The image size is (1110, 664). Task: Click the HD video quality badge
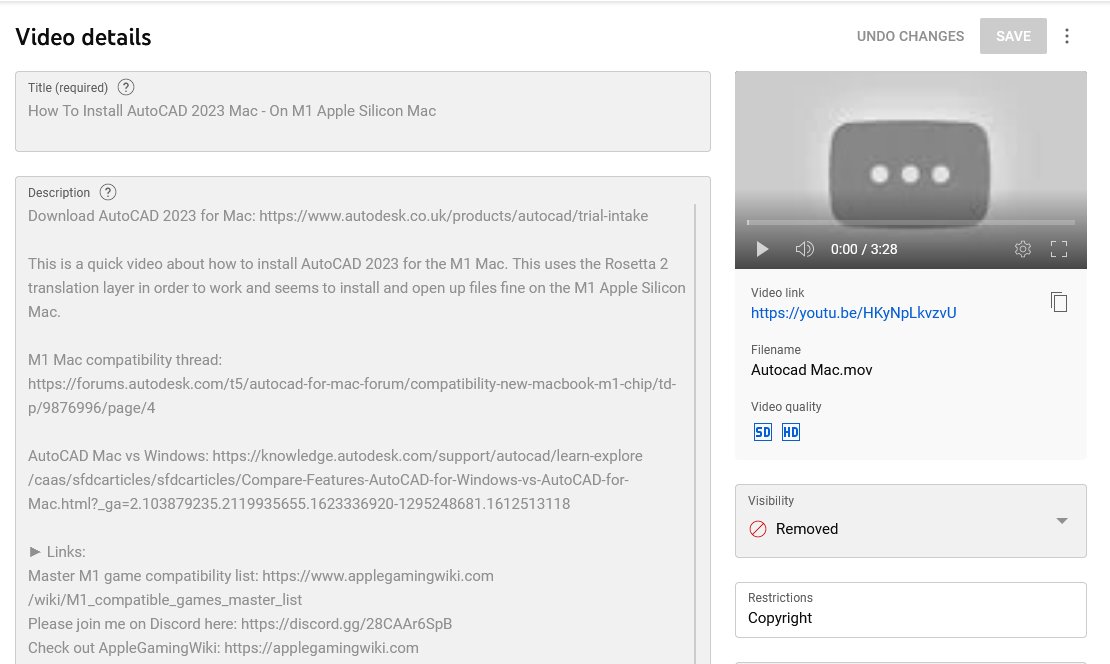coord(791,432)
